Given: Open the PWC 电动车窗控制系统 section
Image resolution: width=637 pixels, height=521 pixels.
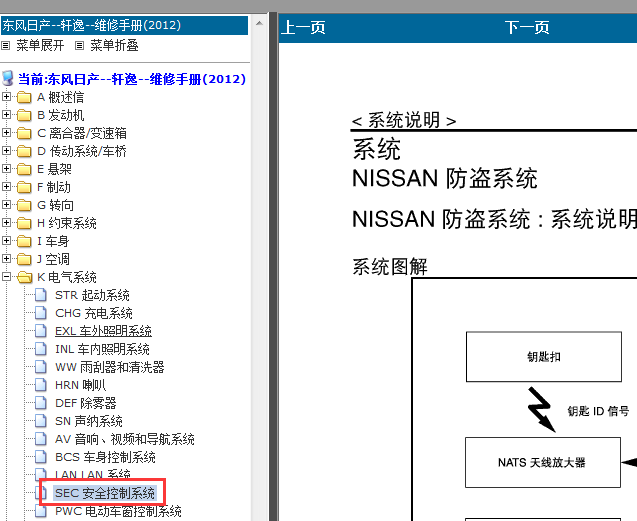Looking at the screenshot, I should tap(118, 511).
